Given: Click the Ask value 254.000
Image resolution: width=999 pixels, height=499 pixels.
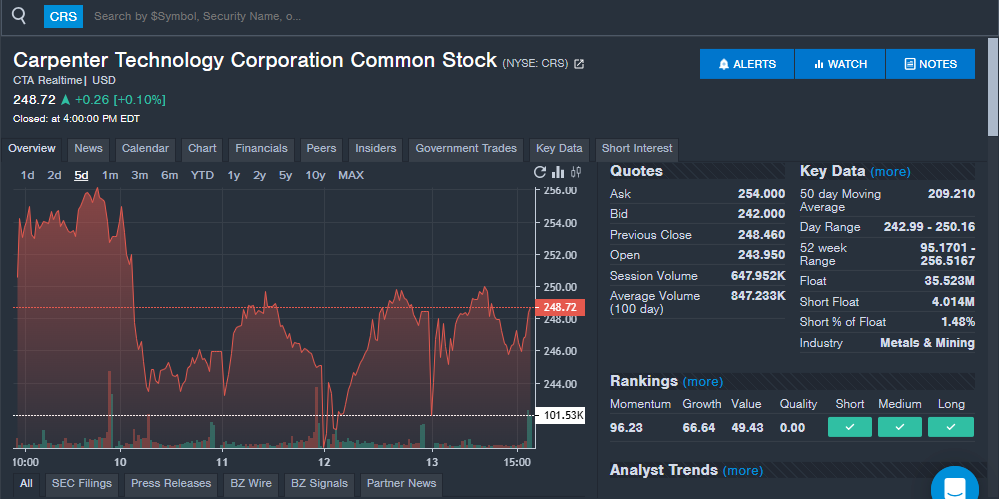Looking at the screenshot, I should point(761,194).
